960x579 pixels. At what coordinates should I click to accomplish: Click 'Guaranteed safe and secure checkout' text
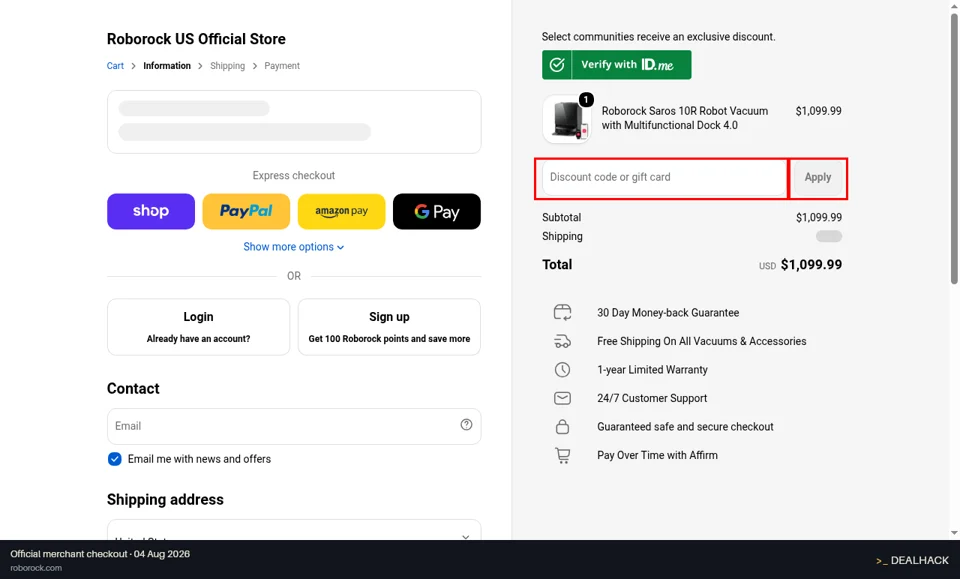pyautogui.click(x=685, y=427)
